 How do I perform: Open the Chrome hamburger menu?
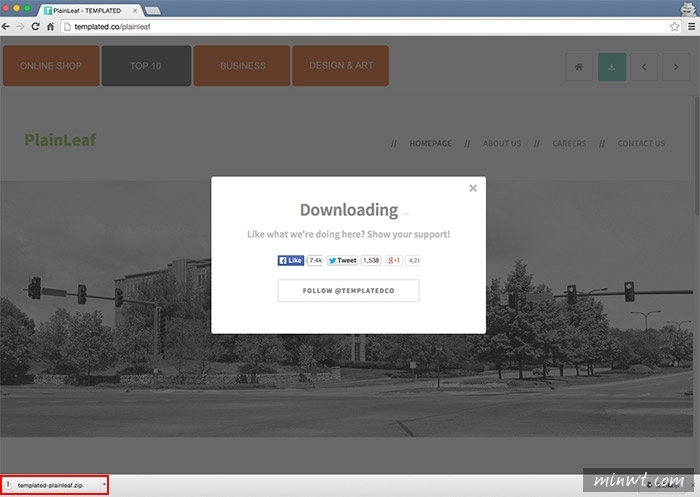[x=691, y=27]
